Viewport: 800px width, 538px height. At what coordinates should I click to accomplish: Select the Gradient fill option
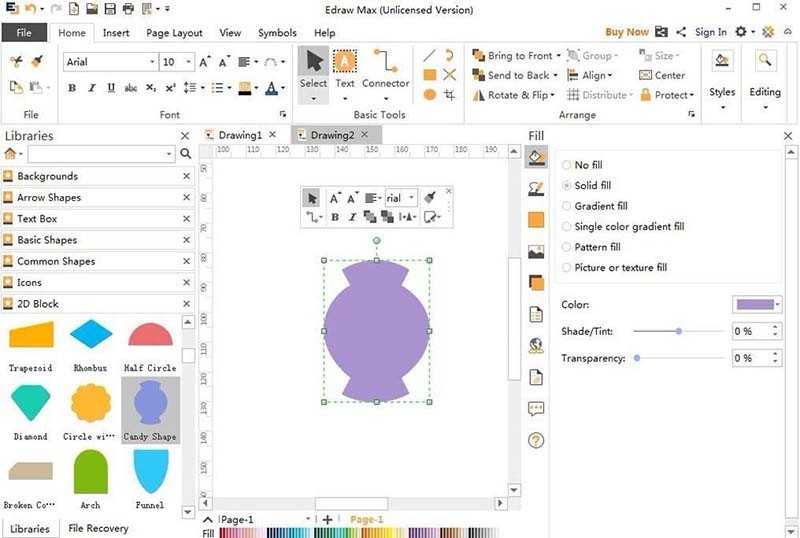[595, 206]
